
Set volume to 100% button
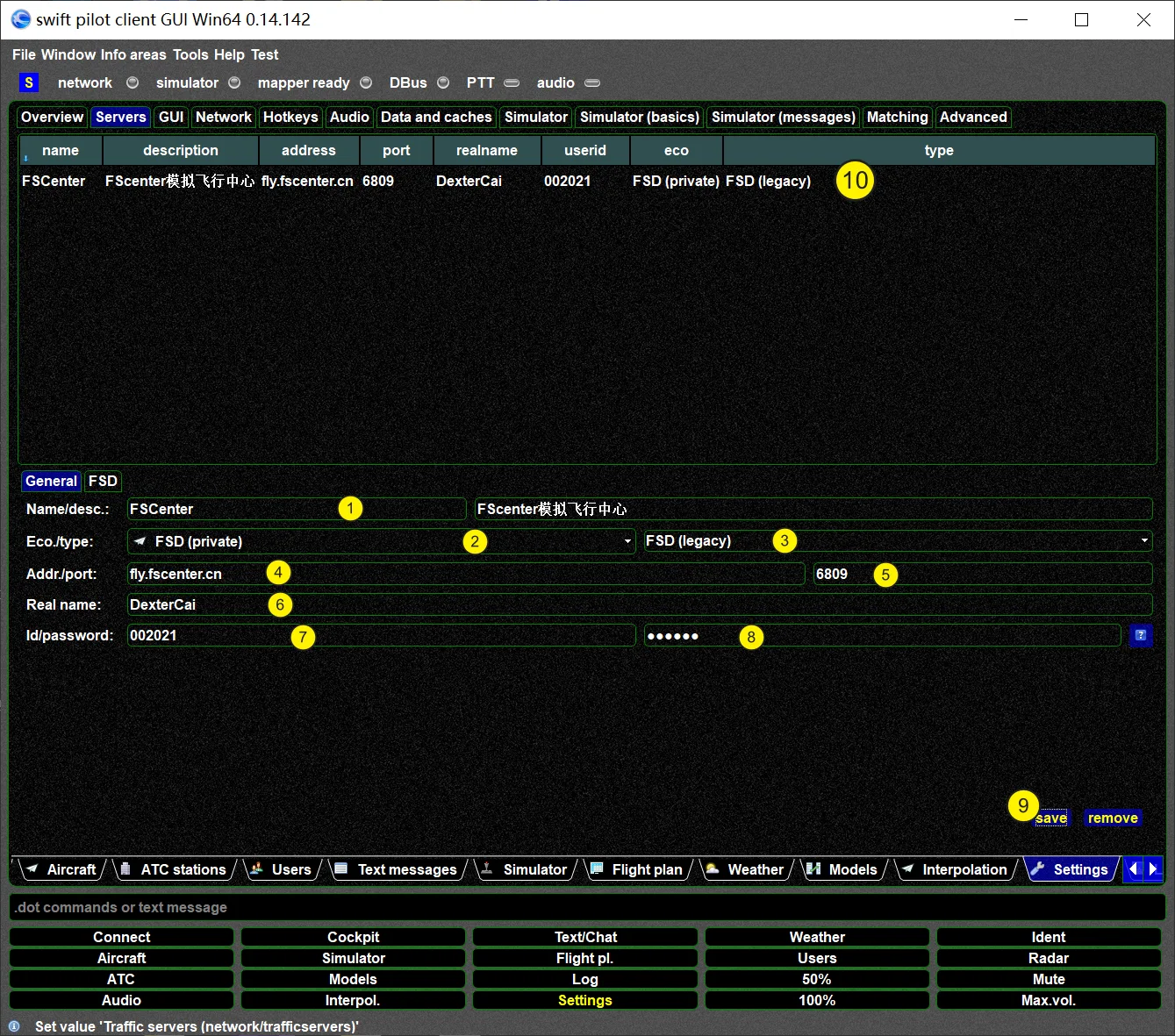point(817,1000)
